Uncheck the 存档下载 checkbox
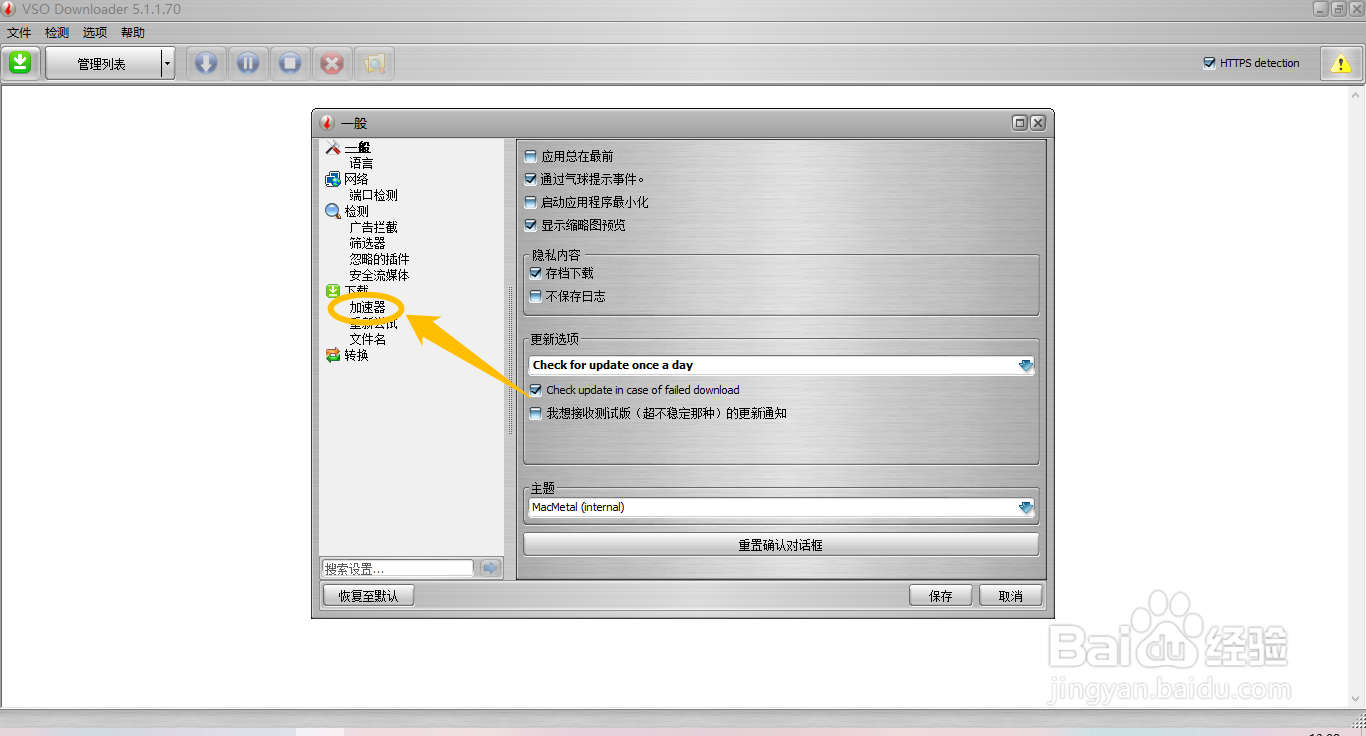 [x=536, y=273]
